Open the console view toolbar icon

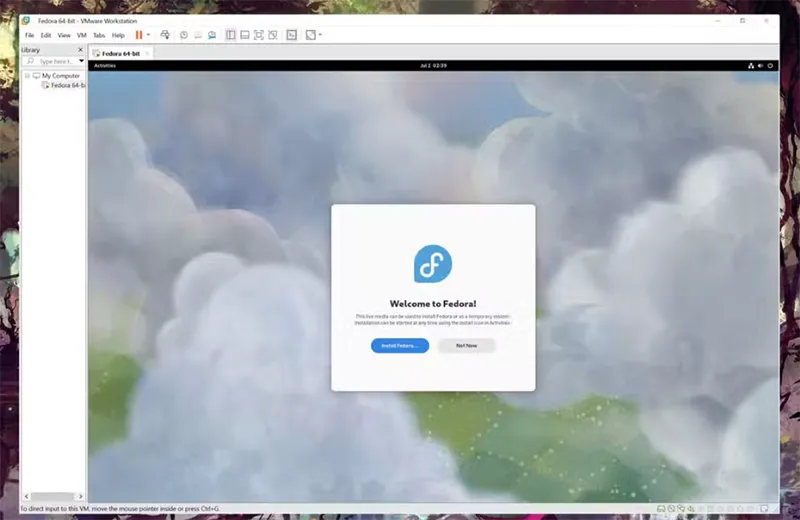pos(291,35)
